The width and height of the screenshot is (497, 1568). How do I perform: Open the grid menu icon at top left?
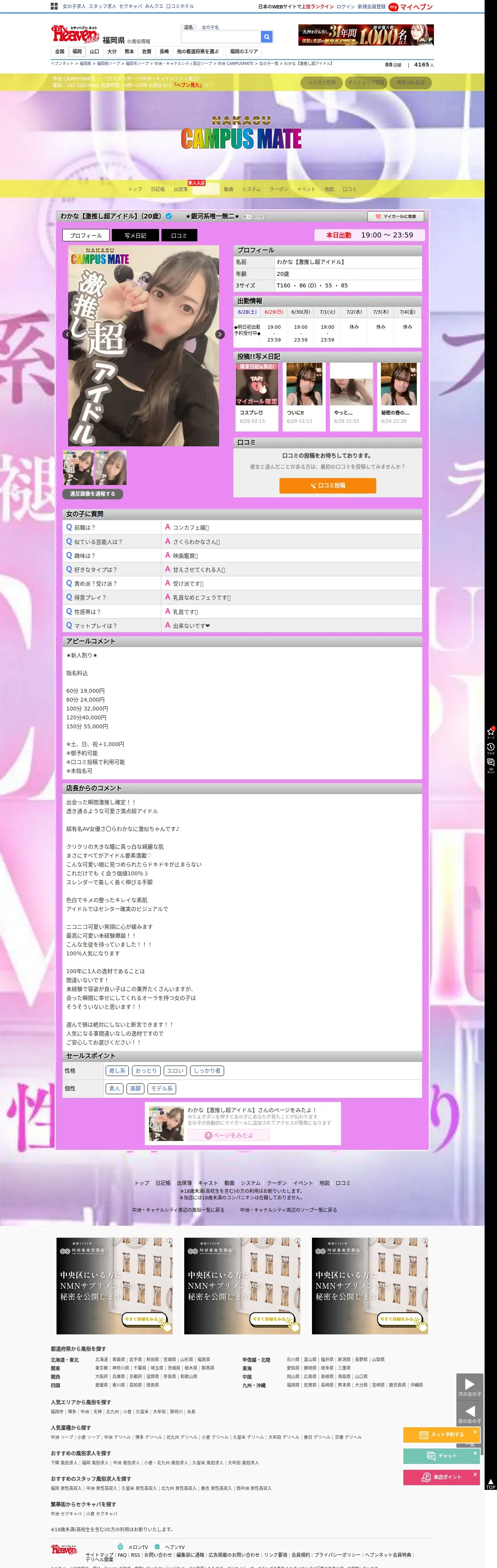[54, 6]
